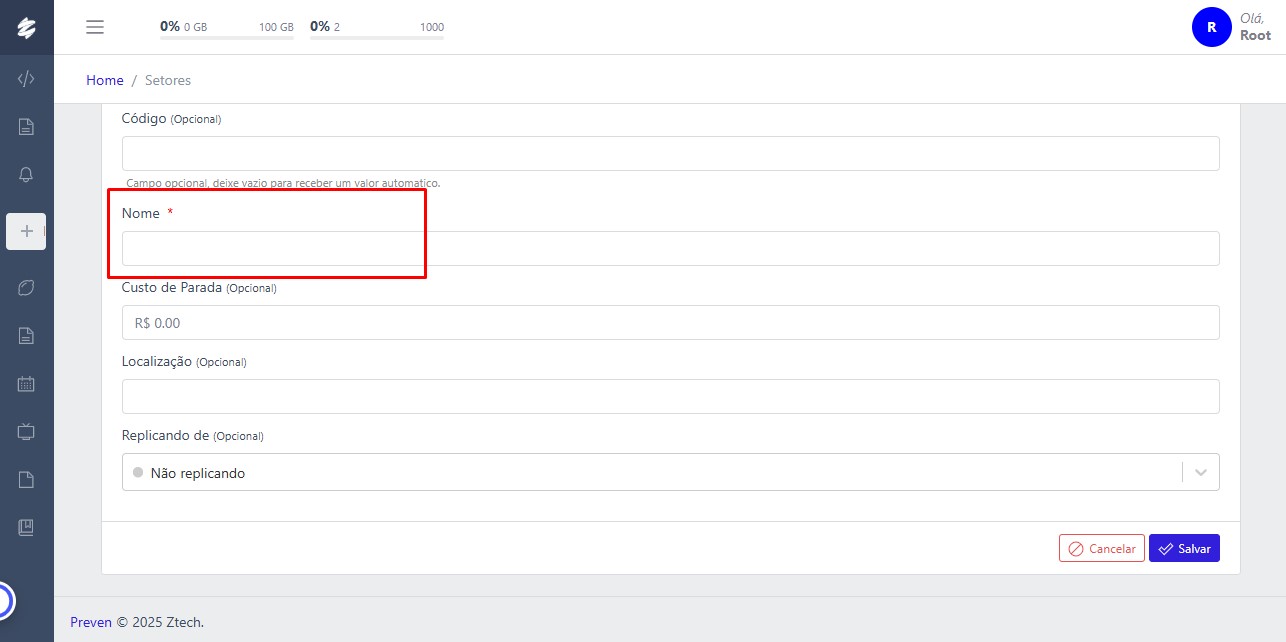Focus the Nome input field

coord(670,248)
